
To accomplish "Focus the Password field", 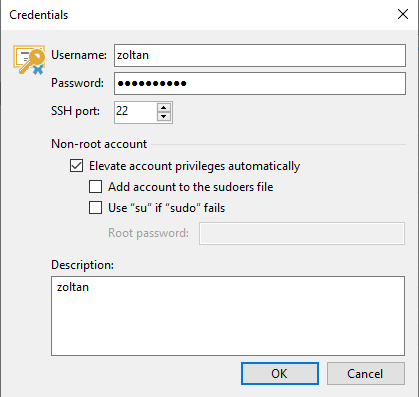I will point(260,83).
